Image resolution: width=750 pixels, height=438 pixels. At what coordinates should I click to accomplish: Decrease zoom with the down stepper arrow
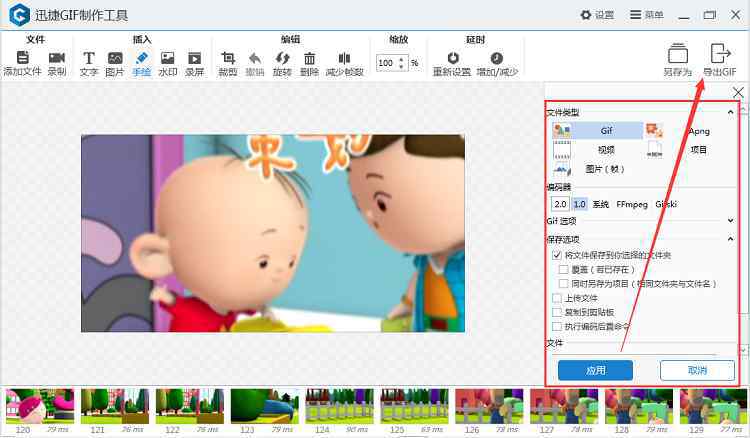(x=402, y=66)
